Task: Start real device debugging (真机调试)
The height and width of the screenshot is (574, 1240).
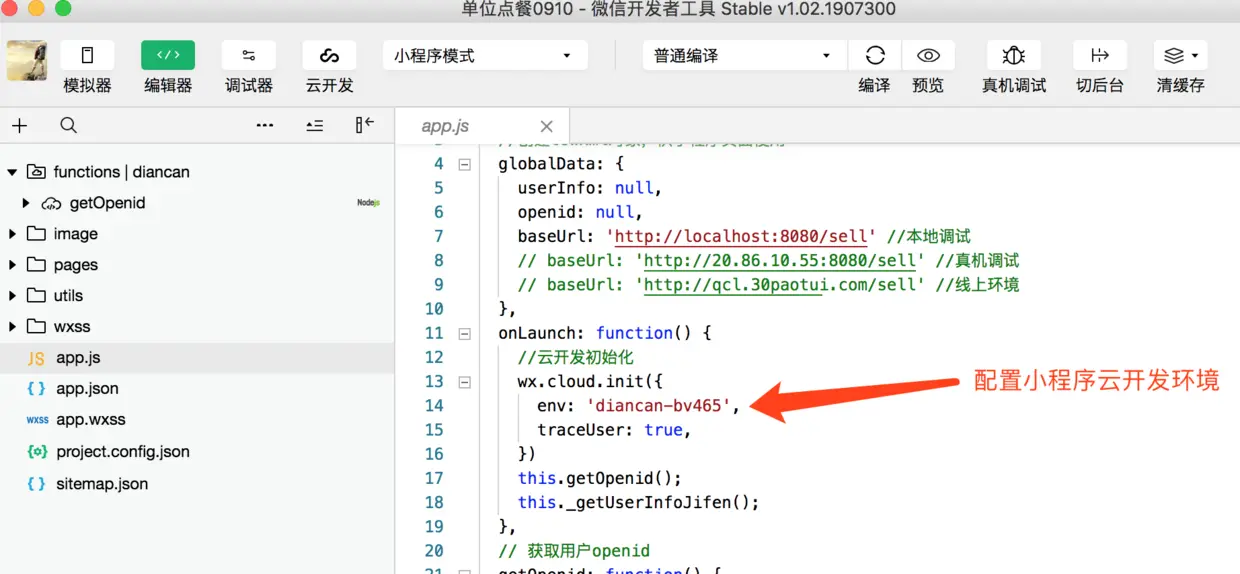Action: [1014, 56]
